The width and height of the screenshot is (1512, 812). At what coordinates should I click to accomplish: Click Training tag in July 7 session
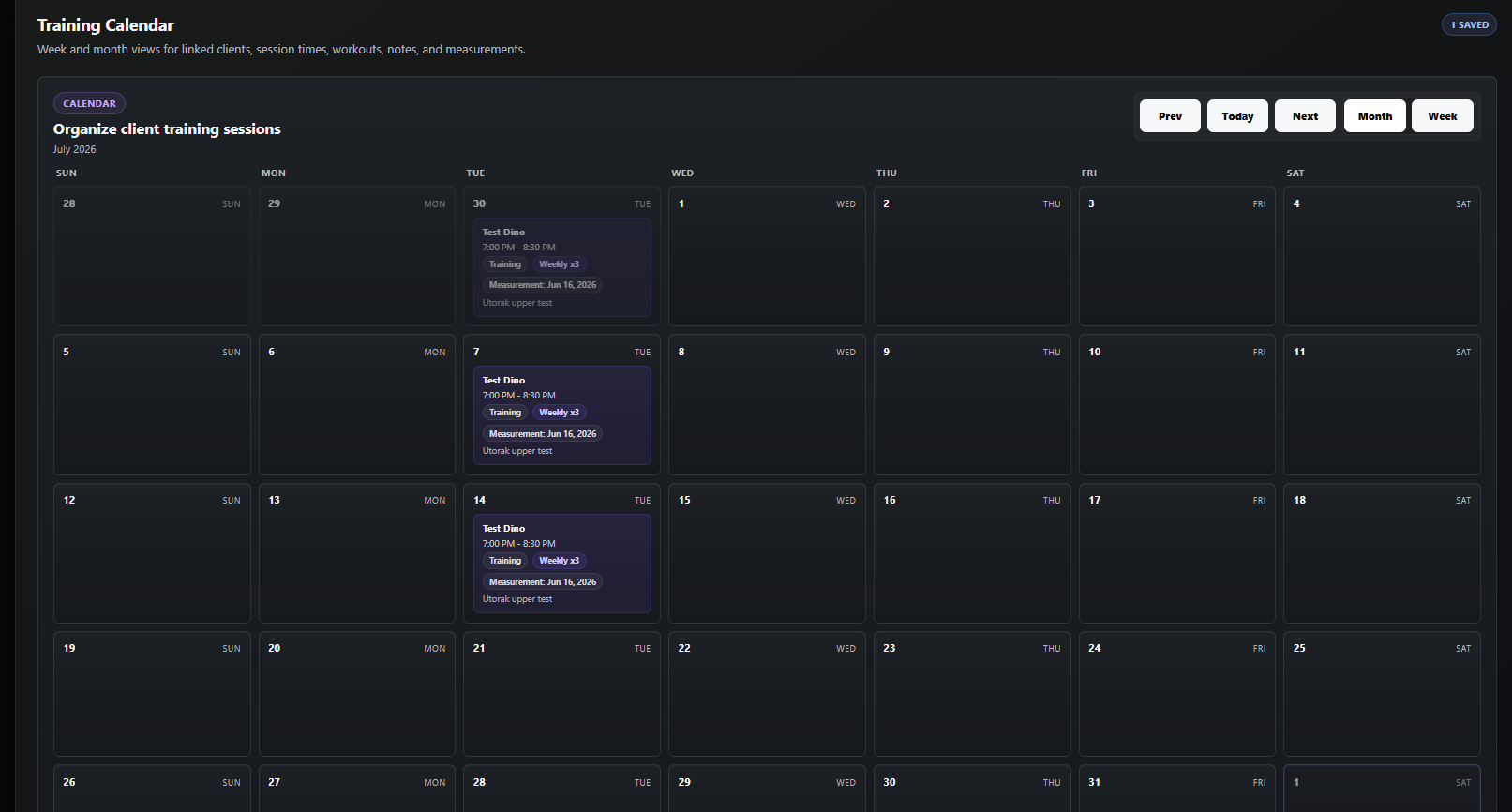(505, 413)
